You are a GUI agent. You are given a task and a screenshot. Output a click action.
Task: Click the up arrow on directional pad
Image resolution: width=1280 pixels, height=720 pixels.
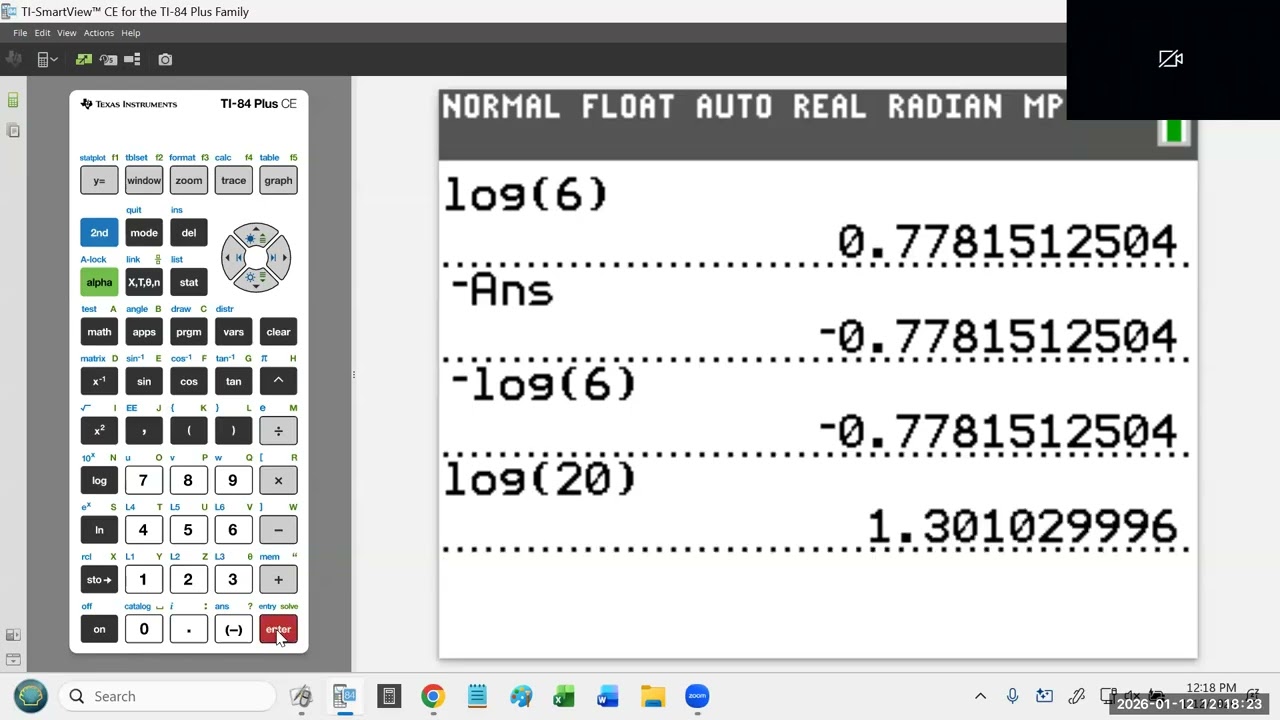point(256,236)
